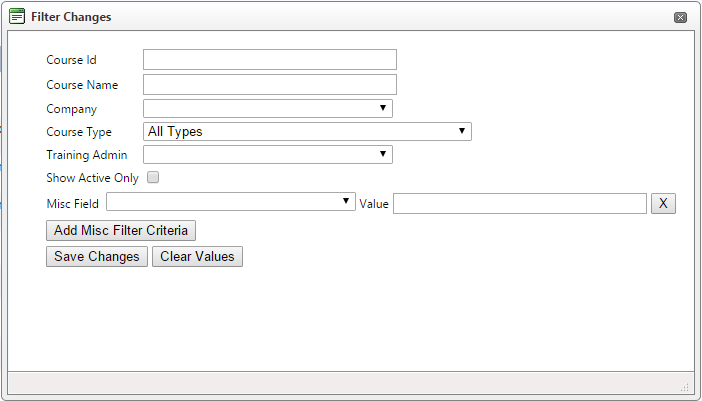
Task: Open the Company dropdown
Action: coord(268,108)
